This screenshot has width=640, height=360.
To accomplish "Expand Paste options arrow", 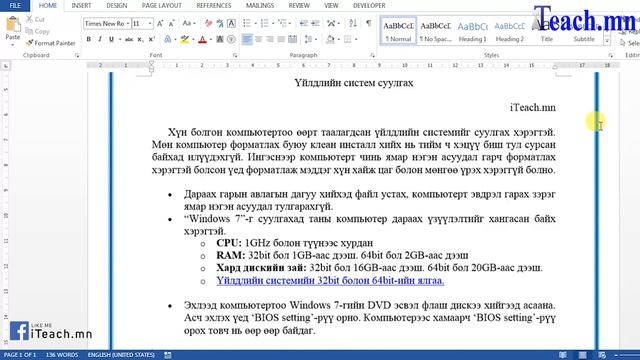I will point(13,44).
